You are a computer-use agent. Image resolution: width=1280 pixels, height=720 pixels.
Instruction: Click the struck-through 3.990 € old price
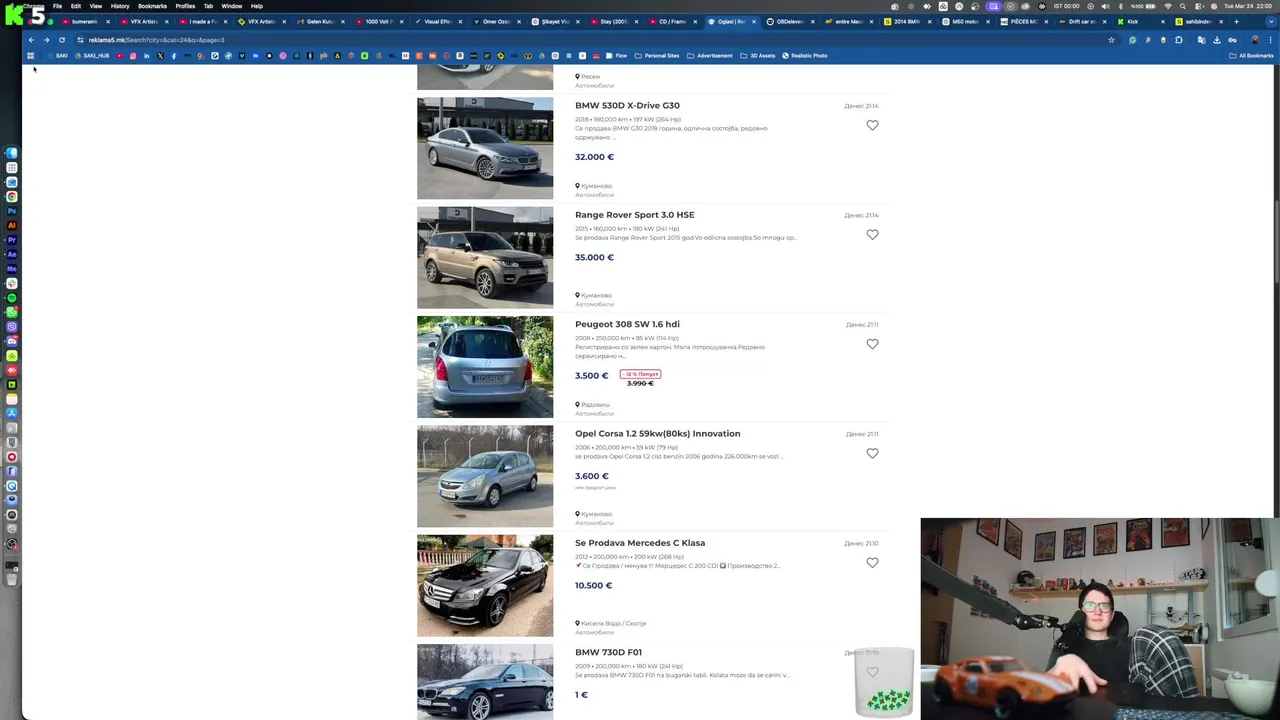click(640, 383)
